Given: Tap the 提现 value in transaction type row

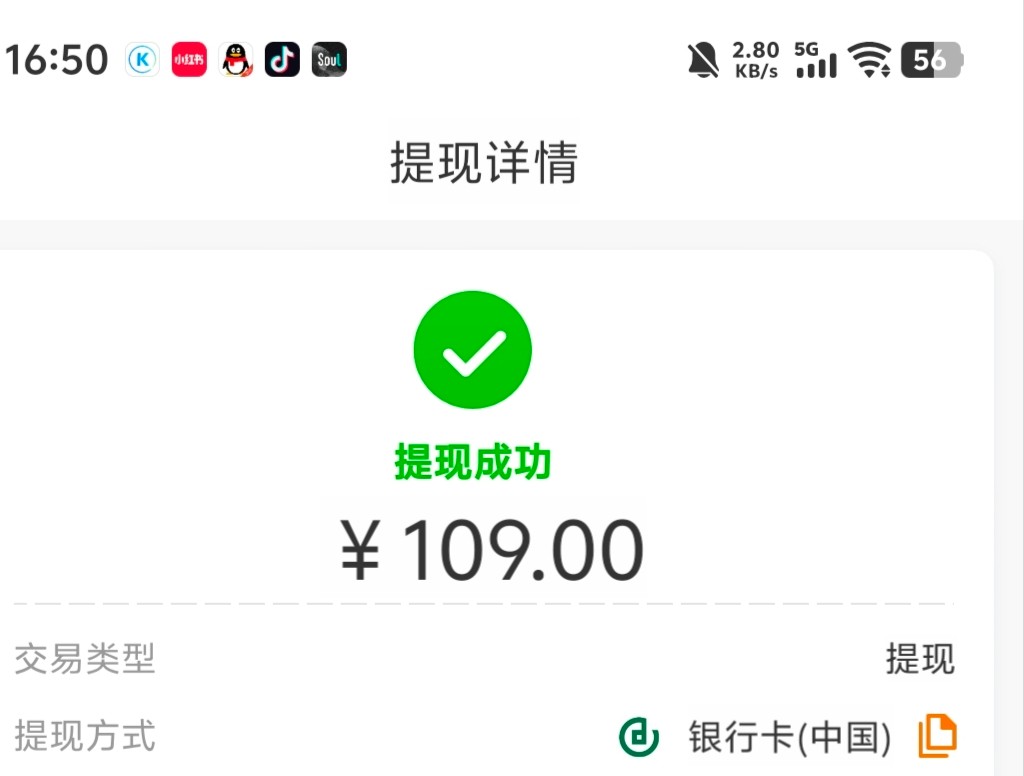Looking at the screenshot, I should click(x=920, y=658).
